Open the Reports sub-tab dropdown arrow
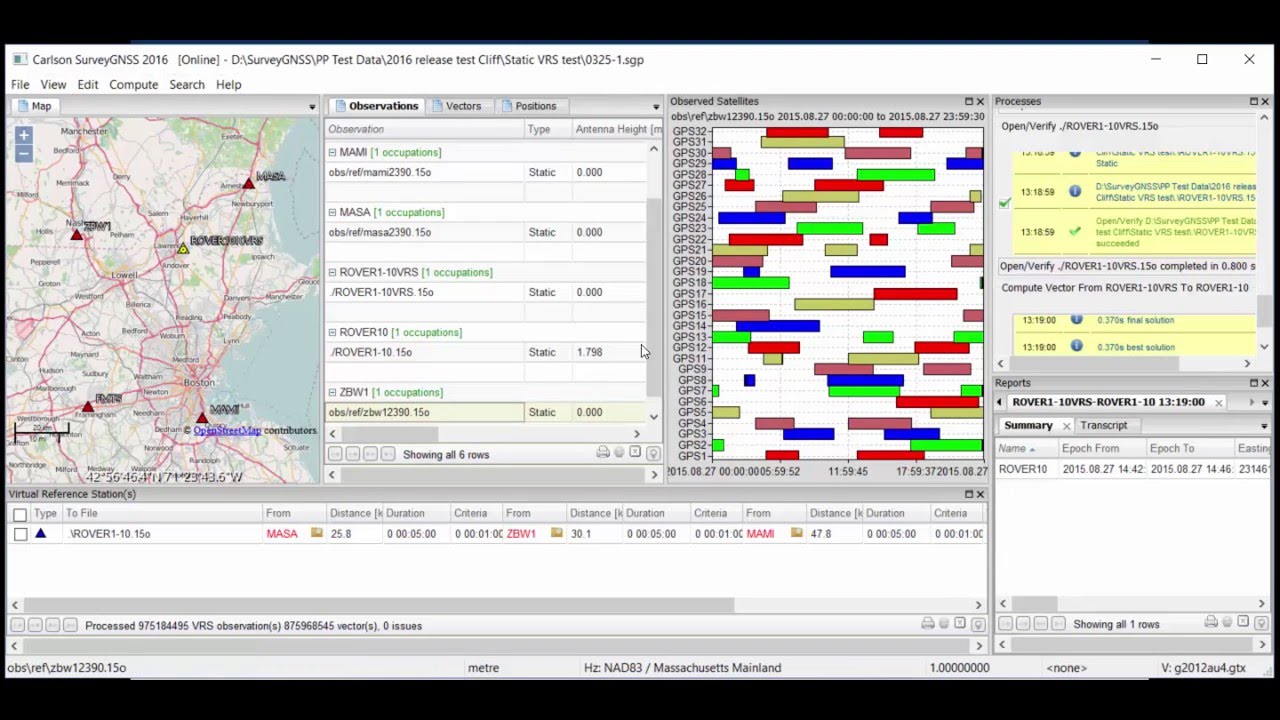This screenshot has height=720, width=1280. pyautogui.click(x=1264, y=426)
